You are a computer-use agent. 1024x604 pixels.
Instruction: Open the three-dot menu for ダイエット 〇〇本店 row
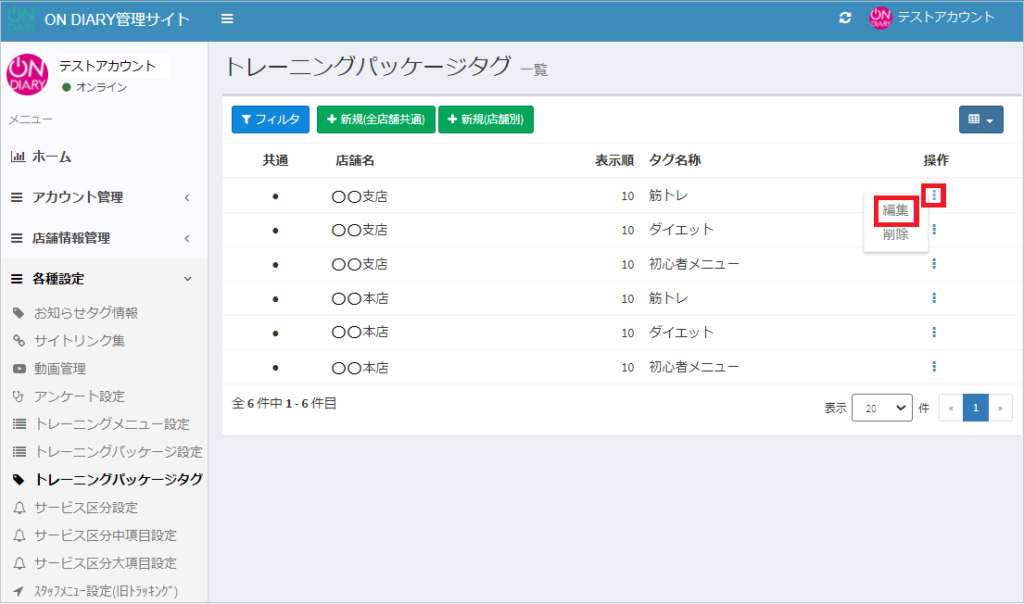click(934, 332)
